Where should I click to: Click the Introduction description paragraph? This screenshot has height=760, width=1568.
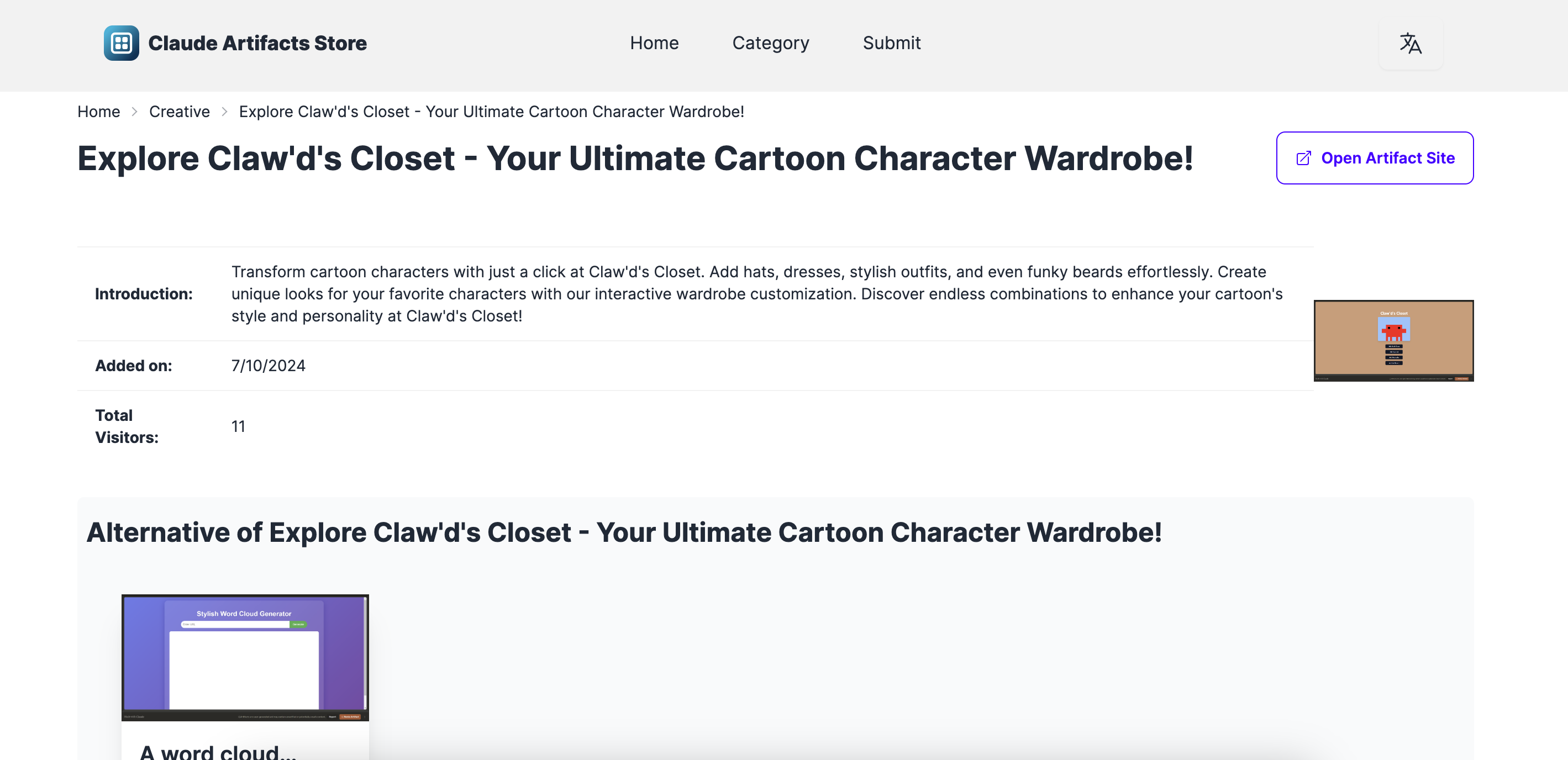756,294
